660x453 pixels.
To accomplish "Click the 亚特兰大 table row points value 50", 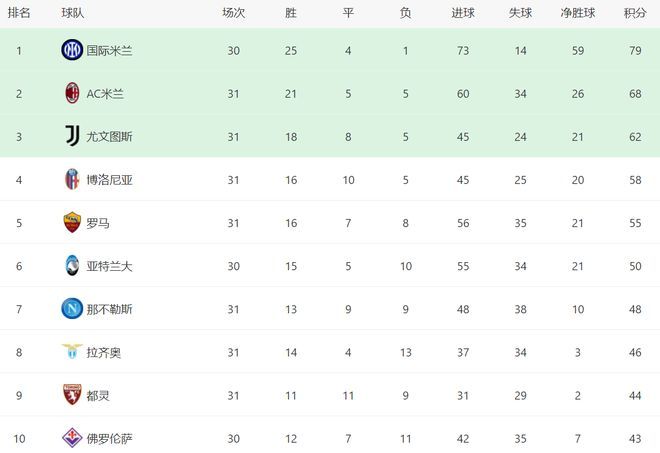I will (635, 266).
